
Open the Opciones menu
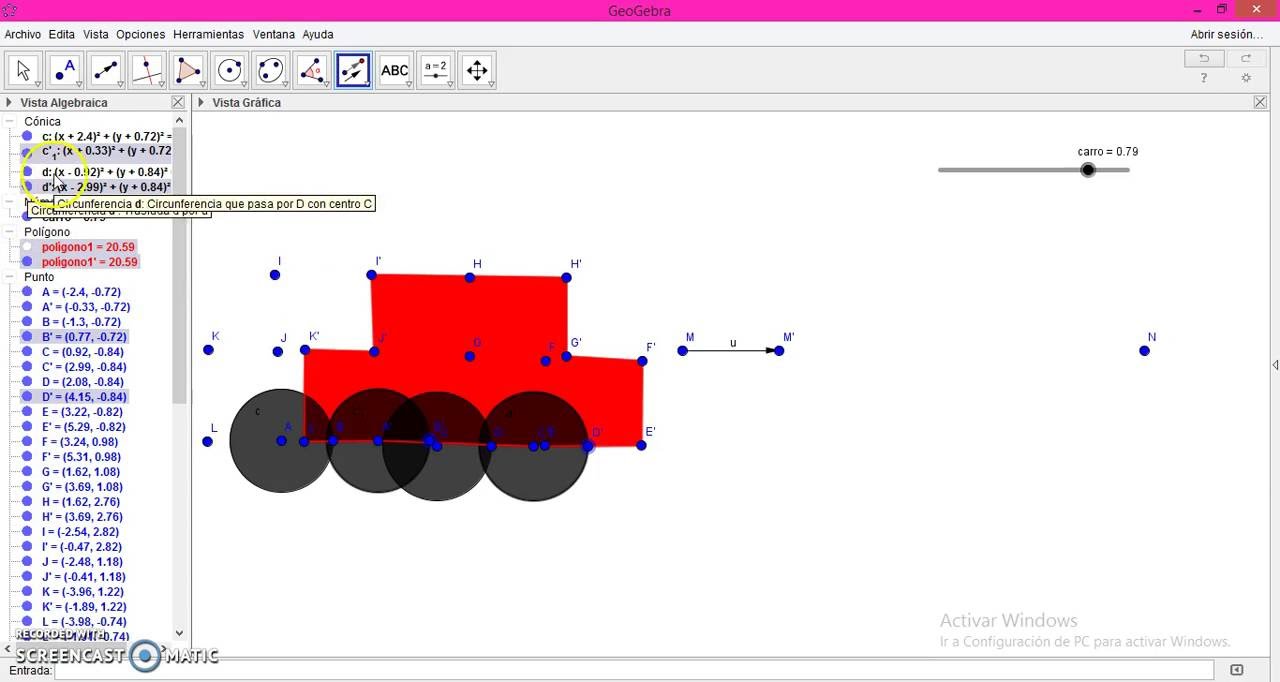(140, 34)
